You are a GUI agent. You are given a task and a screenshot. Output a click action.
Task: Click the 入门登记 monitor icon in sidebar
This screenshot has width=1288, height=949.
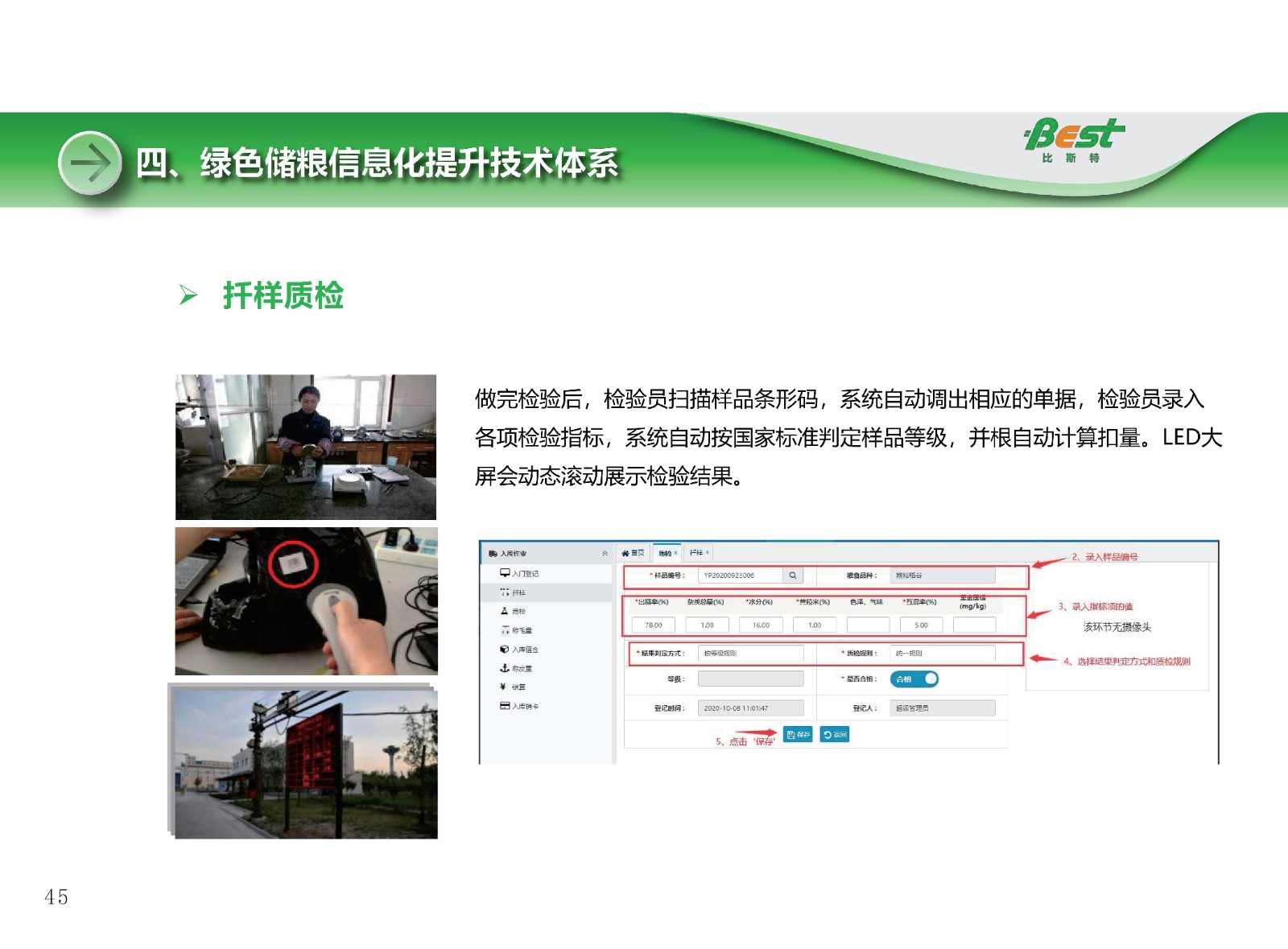coord(505,573)
